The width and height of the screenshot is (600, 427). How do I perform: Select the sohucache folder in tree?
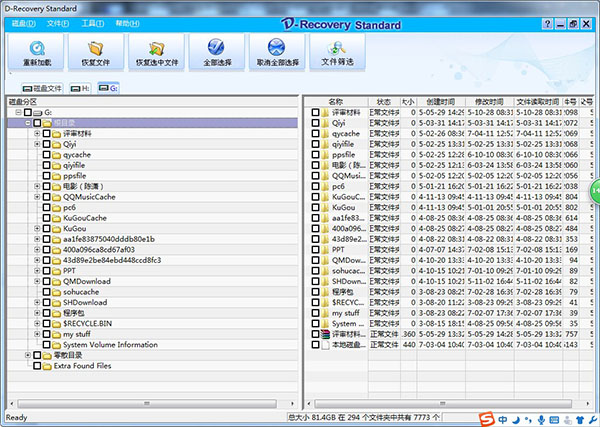(x=81, y=292)
